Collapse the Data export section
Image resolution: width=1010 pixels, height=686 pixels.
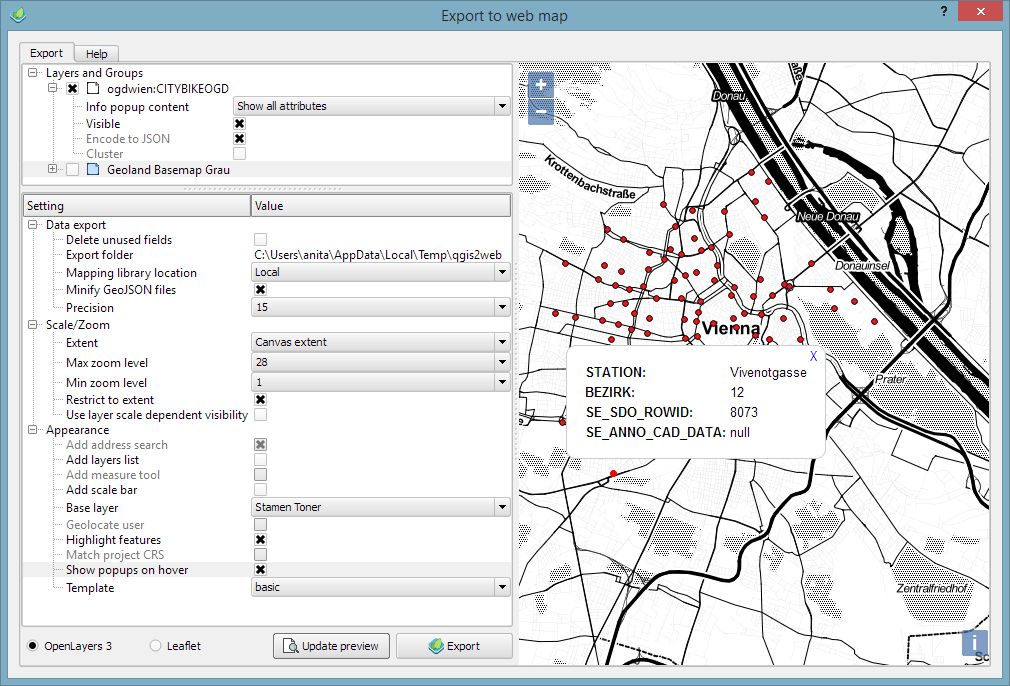[33, 225]
